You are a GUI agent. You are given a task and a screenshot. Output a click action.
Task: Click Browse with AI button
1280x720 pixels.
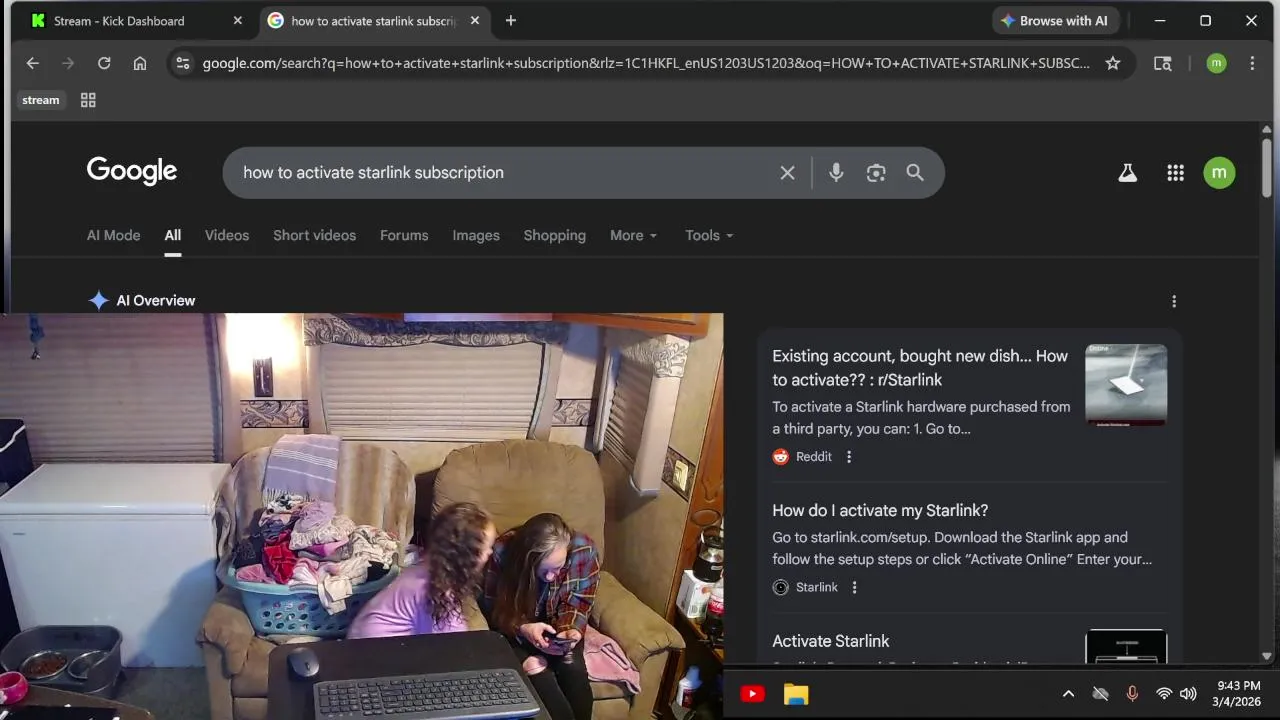[1054, 21]
